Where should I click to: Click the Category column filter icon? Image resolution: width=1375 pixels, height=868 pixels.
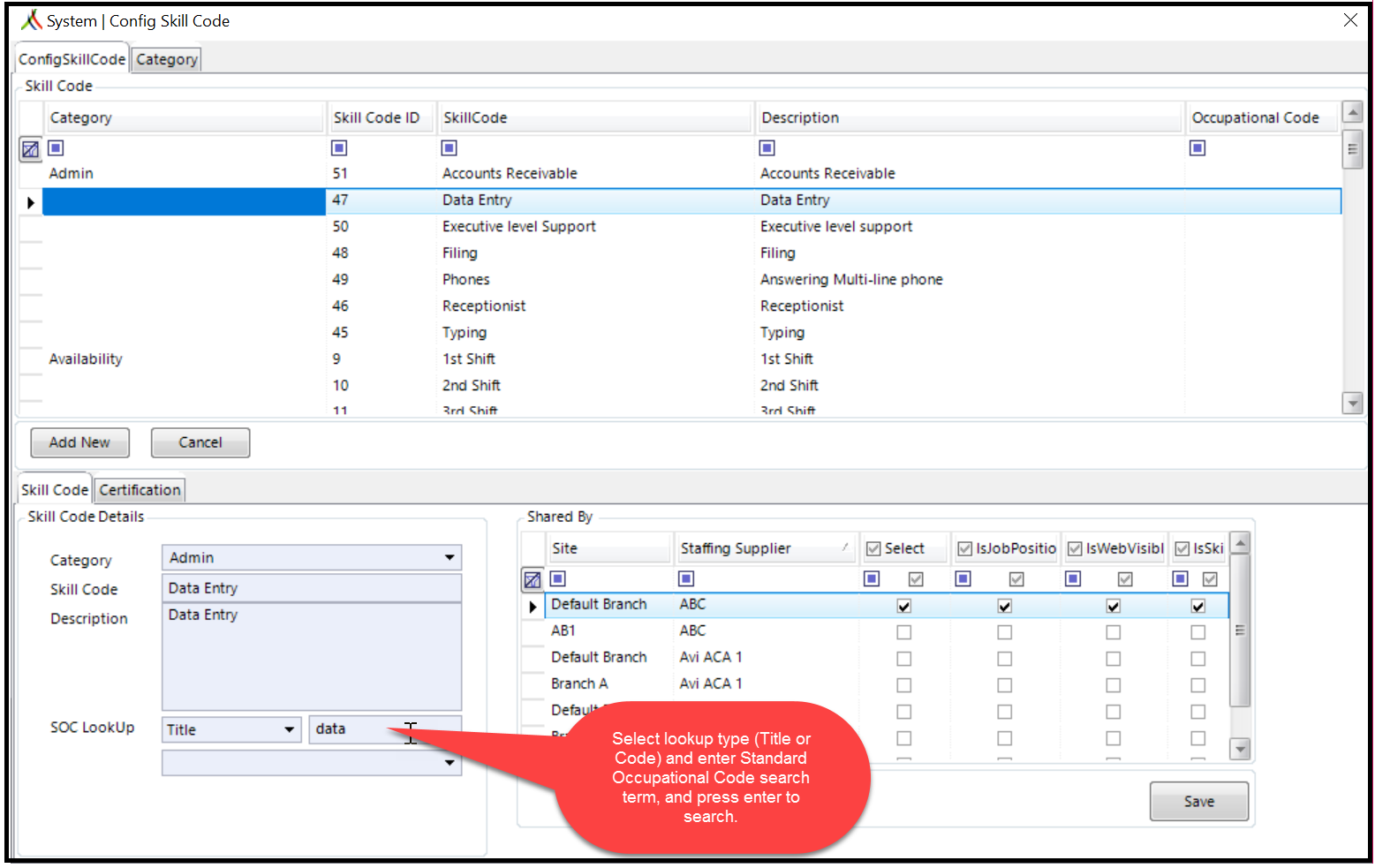click(x=56, y=147)
